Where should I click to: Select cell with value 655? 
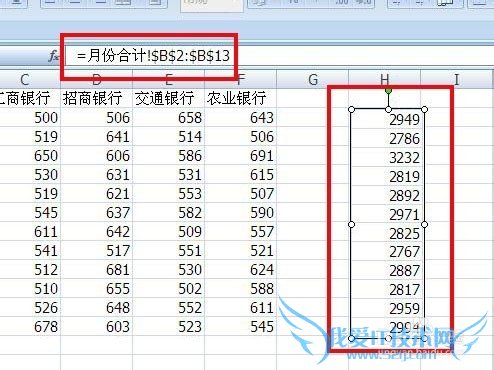click(97, 288)
